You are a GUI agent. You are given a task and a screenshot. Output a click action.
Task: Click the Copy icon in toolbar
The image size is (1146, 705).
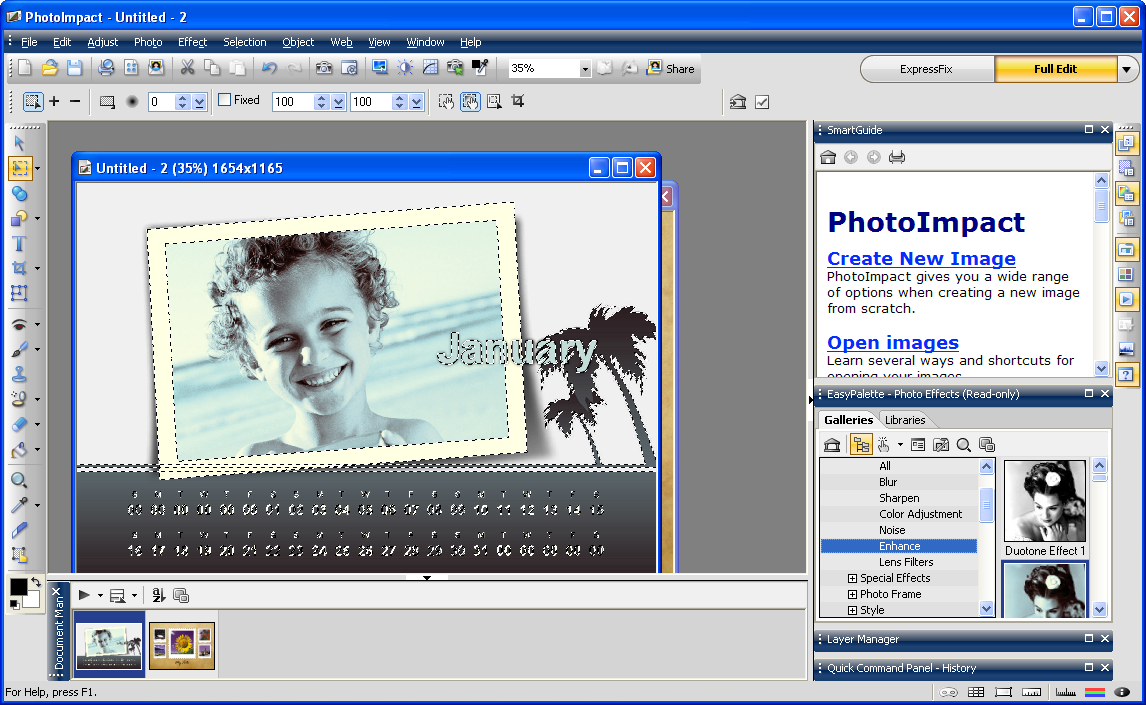pos(212,68)
